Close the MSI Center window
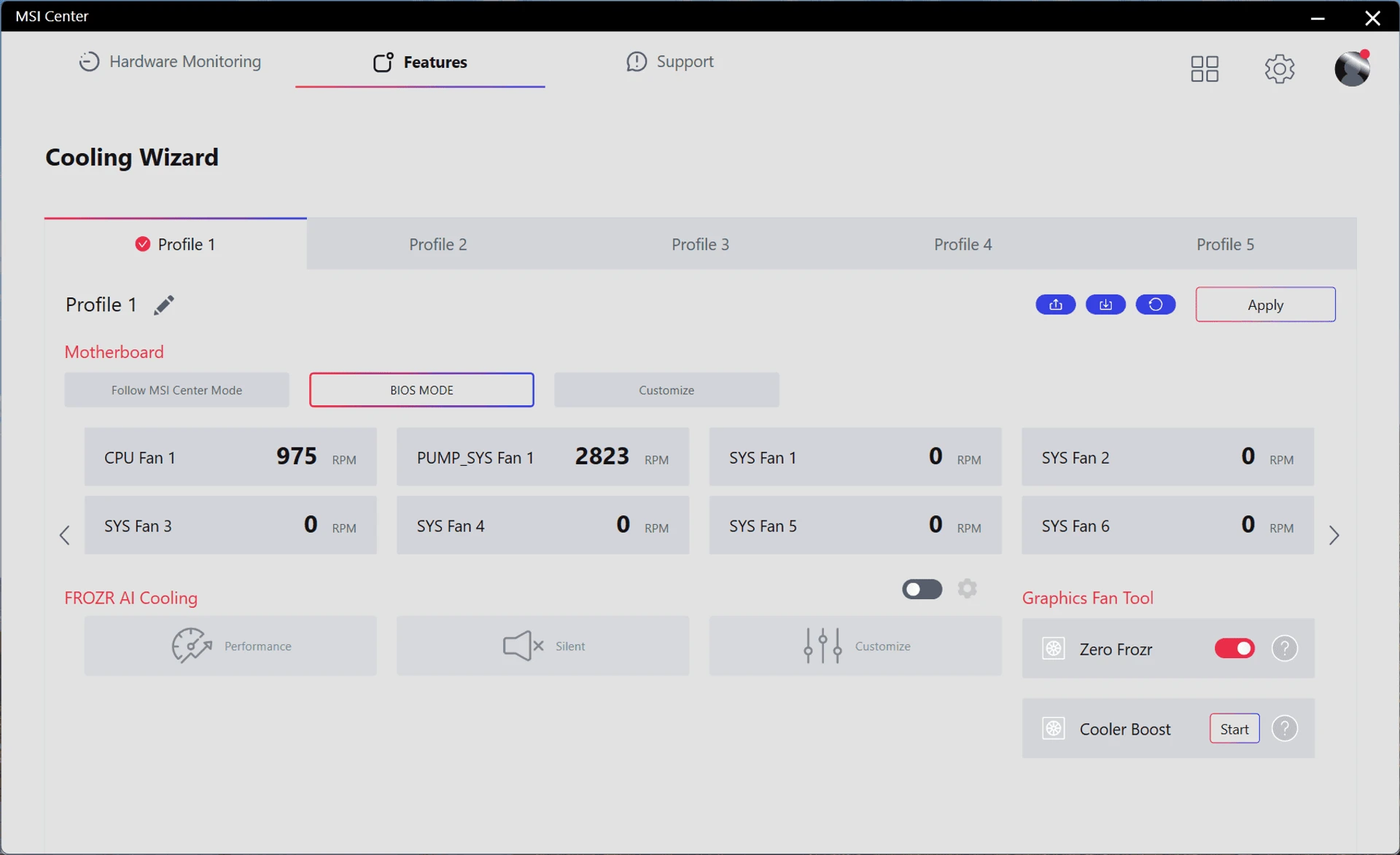This screenshot has height=855, width=1400. pos(1372,17)
